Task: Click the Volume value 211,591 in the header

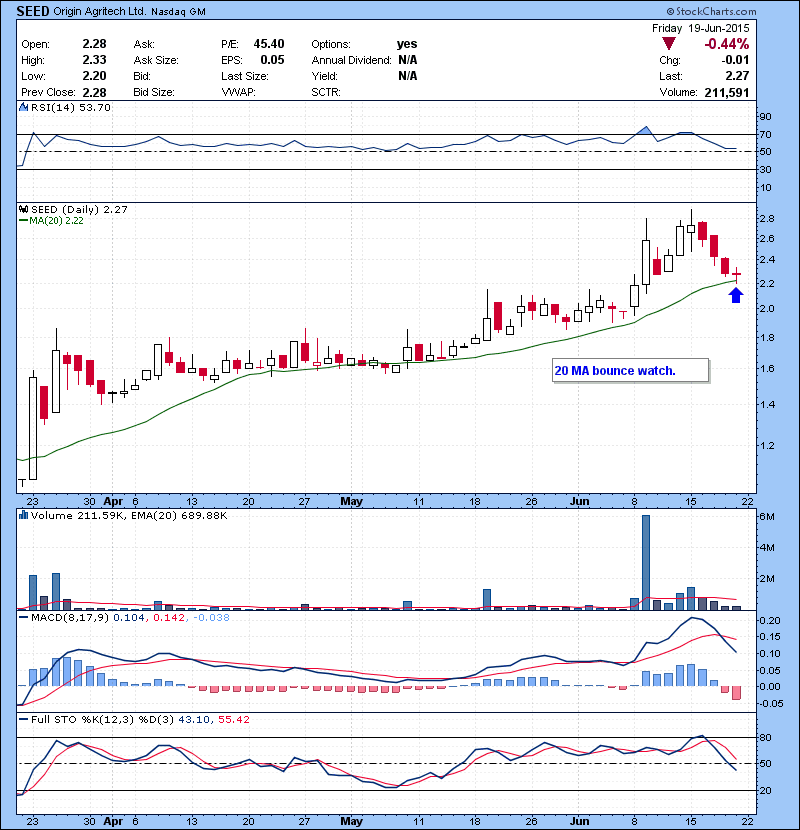Action: click(726, 93)
